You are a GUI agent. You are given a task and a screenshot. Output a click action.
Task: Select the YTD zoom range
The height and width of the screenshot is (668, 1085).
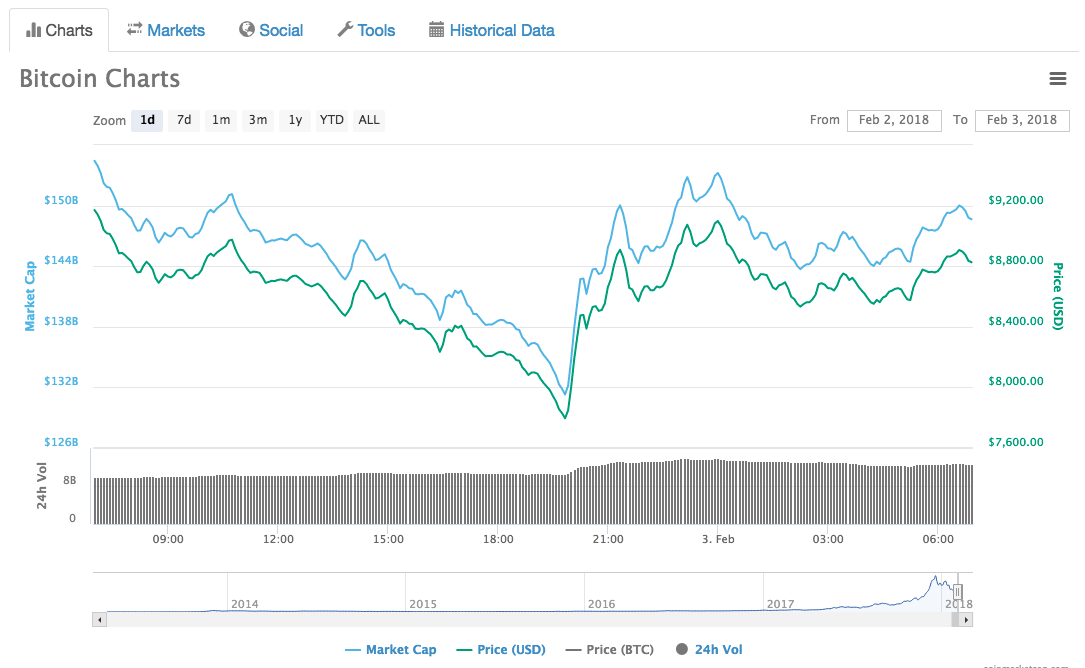(331, 120)
